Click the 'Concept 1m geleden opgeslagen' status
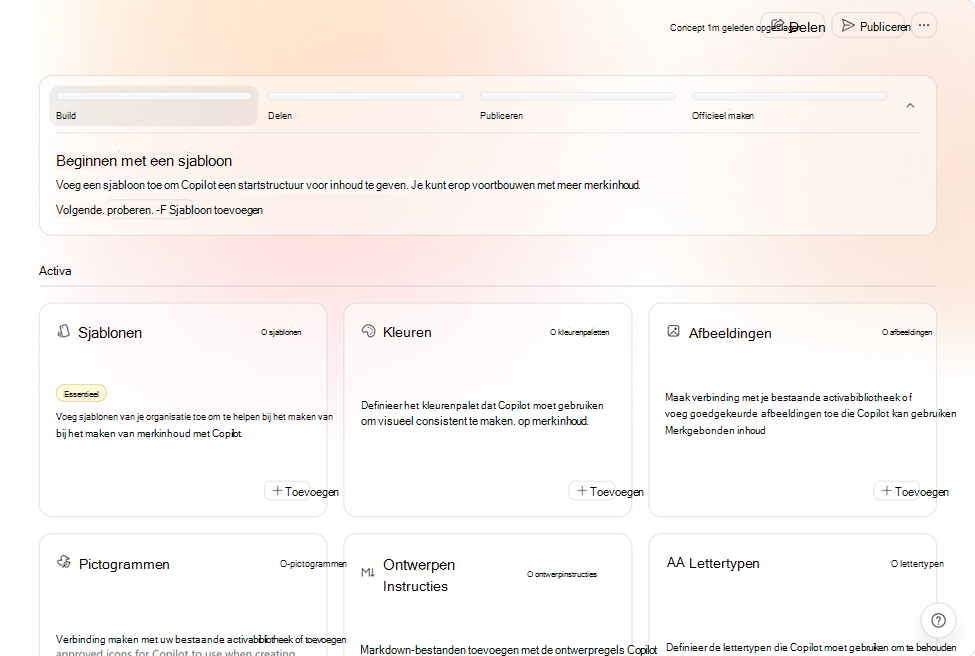975x656 pixels. (x=734, y=27)
